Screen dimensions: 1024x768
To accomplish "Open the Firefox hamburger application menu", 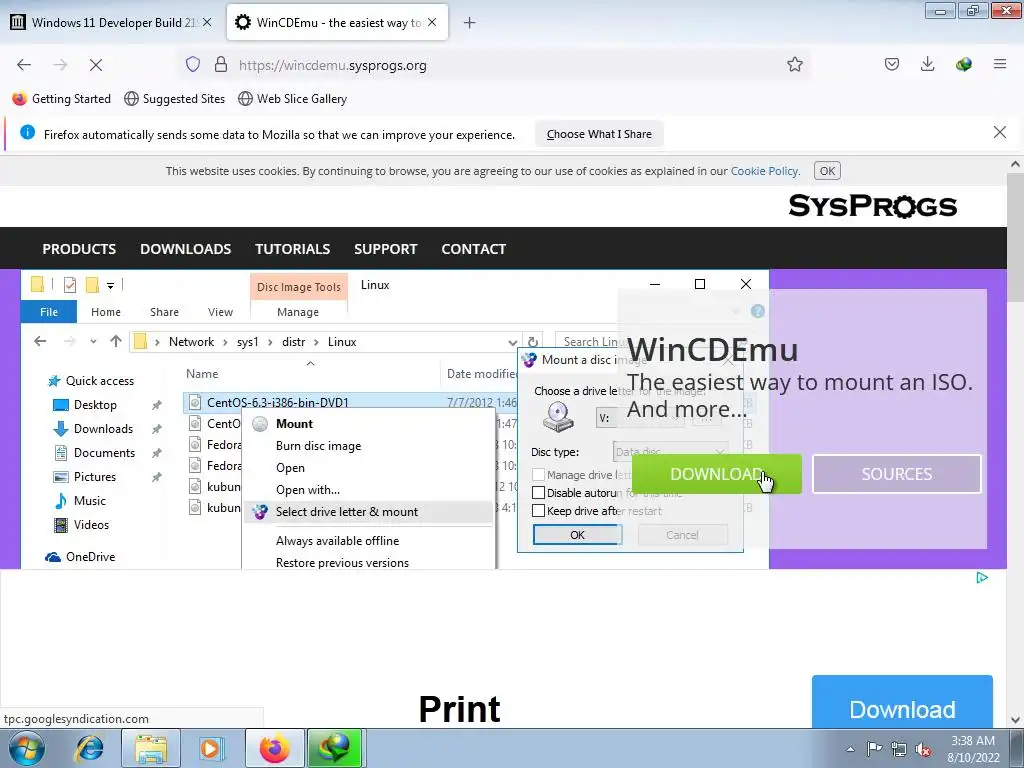I will coord(1000,64).
